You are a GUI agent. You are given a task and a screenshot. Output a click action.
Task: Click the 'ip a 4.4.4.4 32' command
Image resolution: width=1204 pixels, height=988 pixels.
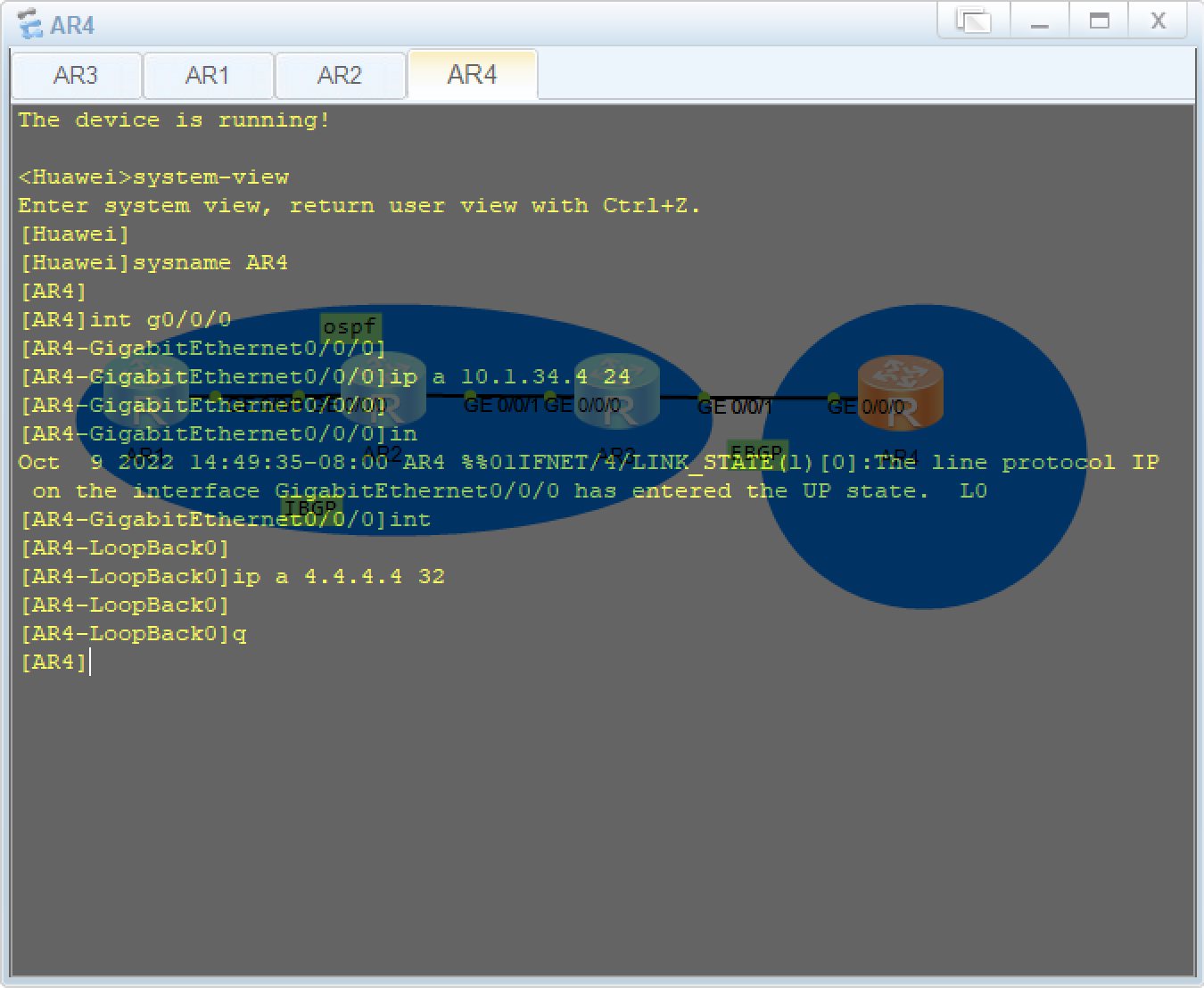coord(339,577)
